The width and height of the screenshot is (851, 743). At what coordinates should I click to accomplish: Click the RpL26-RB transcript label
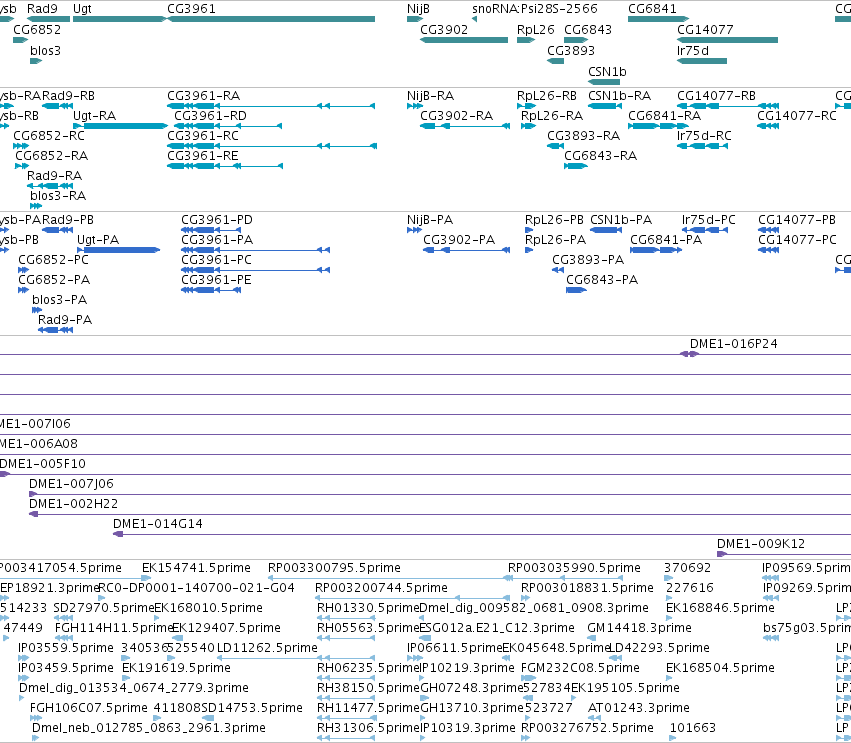547,96
